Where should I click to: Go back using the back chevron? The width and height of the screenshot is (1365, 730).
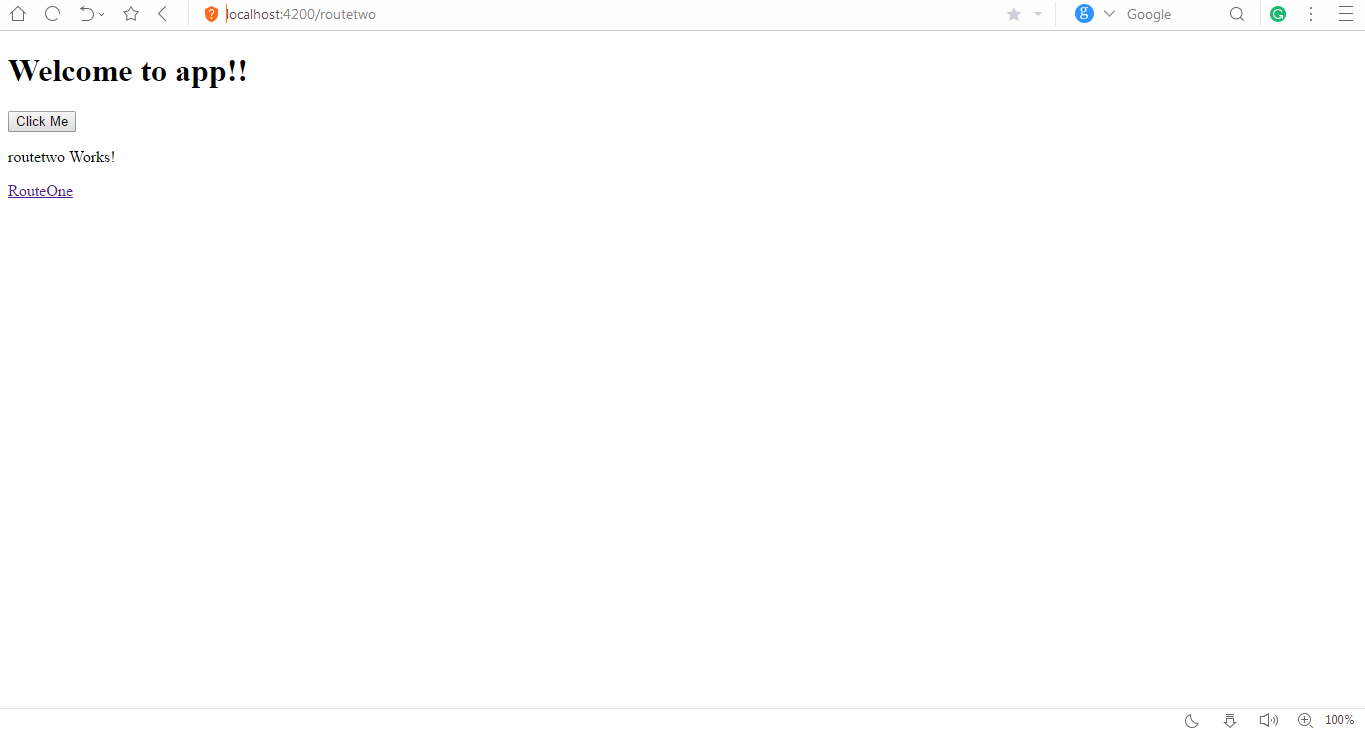162,14
